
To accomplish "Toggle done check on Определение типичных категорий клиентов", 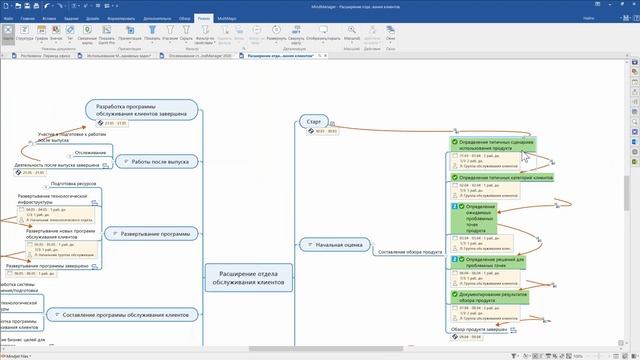I will [455, 178].
